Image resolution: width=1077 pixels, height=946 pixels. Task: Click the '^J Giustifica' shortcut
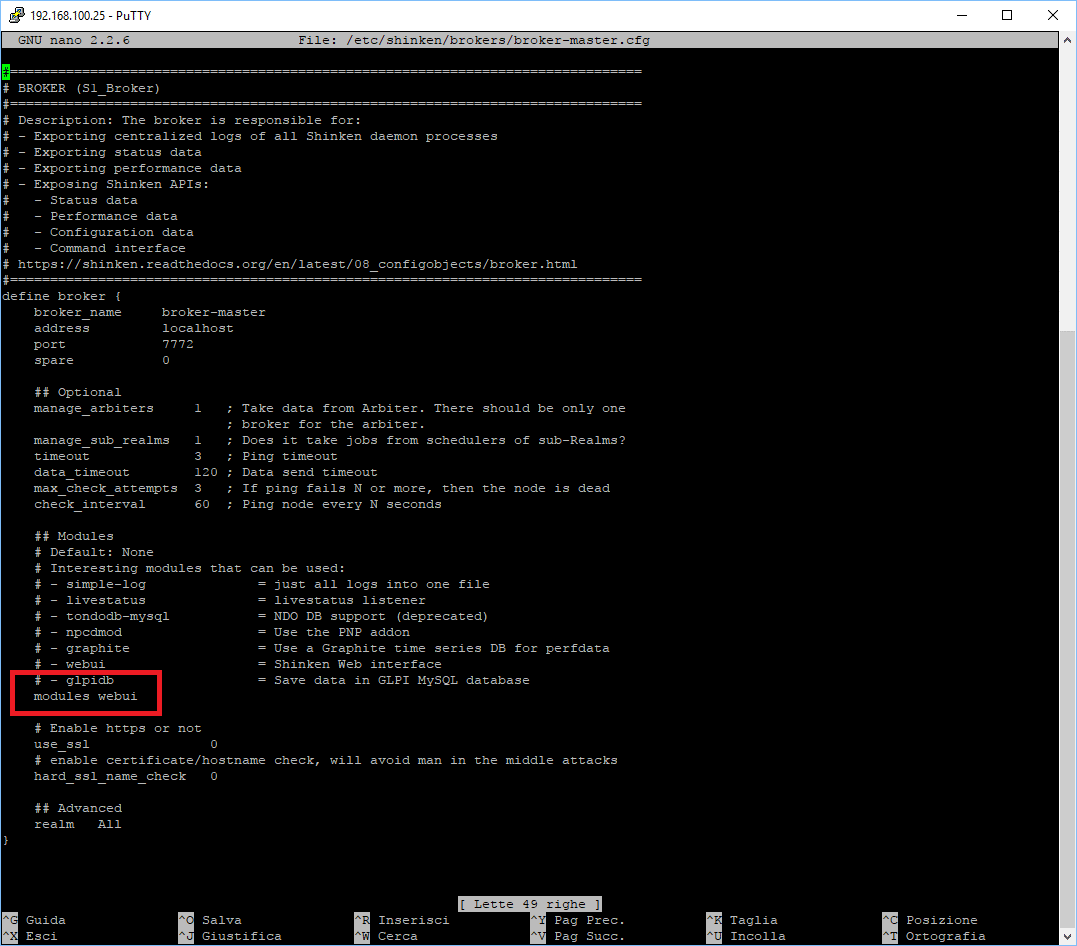pyautogui.click(x=230, y=936)
